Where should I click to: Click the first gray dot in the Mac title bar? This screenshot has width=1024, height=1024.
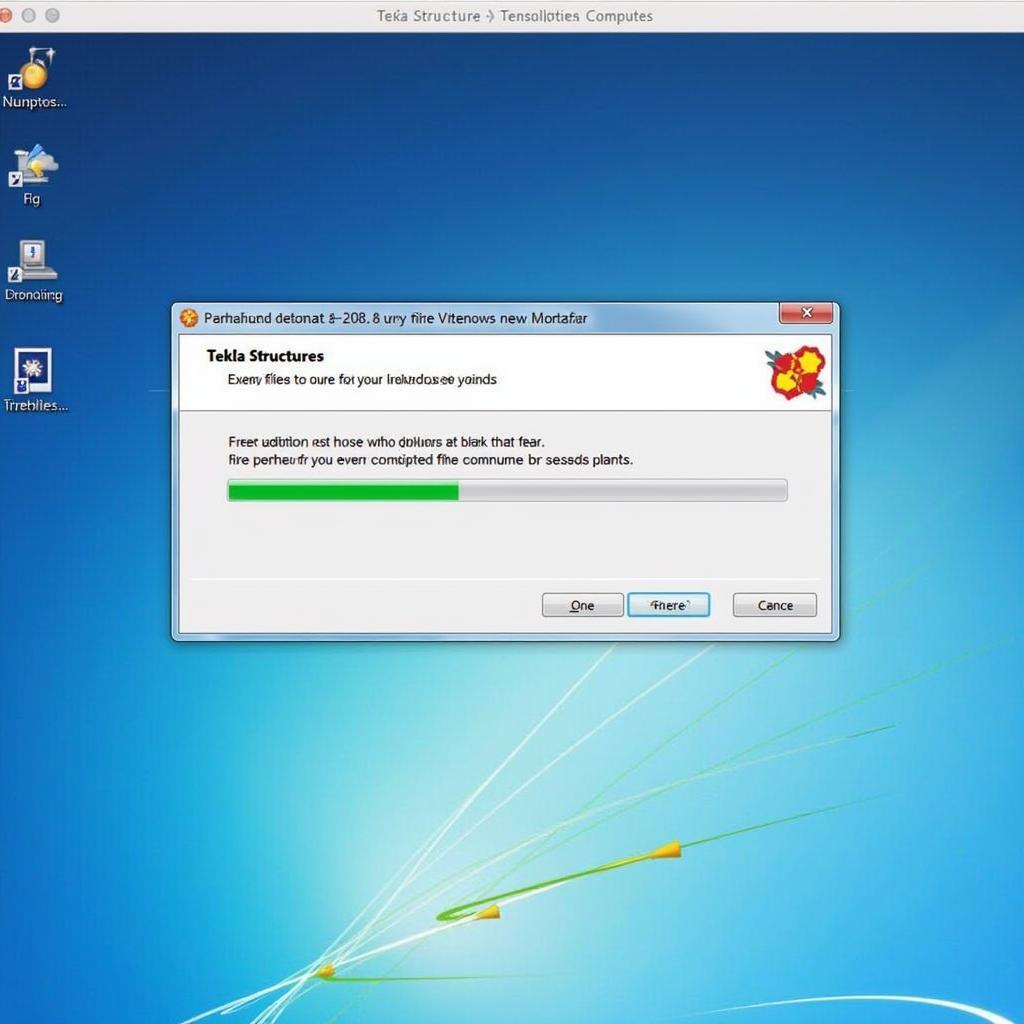pos(29,15)
